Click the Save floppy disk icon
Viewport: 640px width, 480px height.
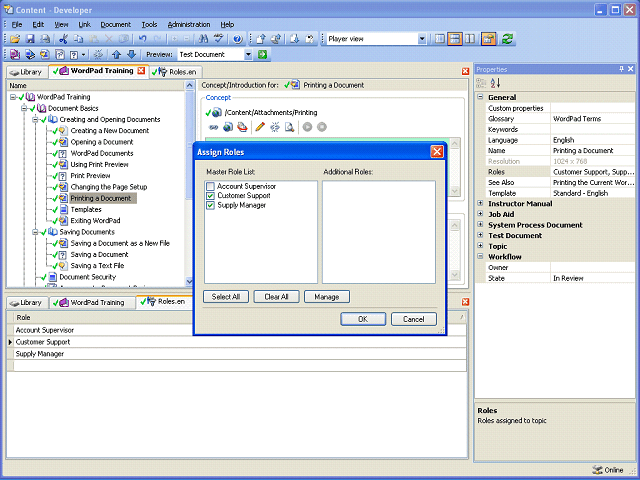[30, 39]
